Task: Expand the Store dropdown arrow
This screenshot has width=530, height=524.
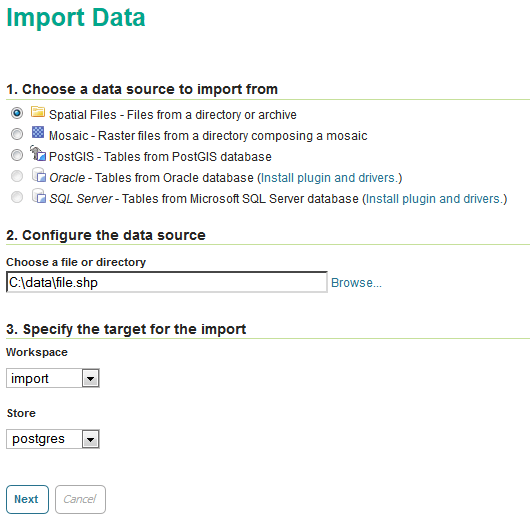Action: [x=91, y=439]
